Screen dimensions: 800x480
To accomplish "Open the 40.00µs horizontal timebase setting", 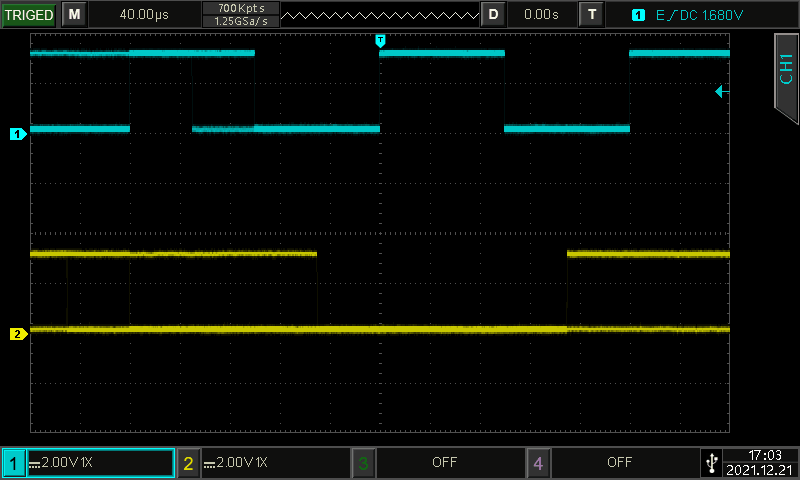I will [x=143, y=15].
